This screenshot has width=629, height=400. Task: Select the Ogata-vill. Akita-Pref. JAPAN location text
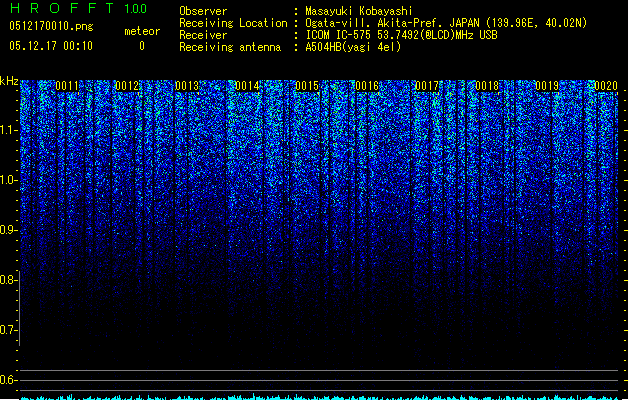pyautogui.click(x=446, y=23)
